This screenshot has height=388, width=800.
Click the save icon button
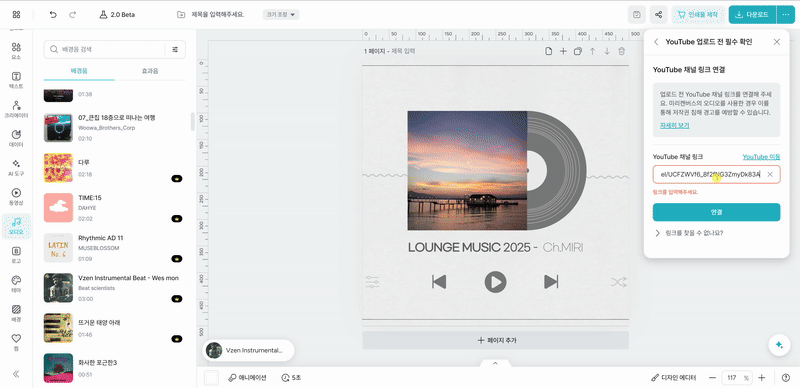point(637,15)
